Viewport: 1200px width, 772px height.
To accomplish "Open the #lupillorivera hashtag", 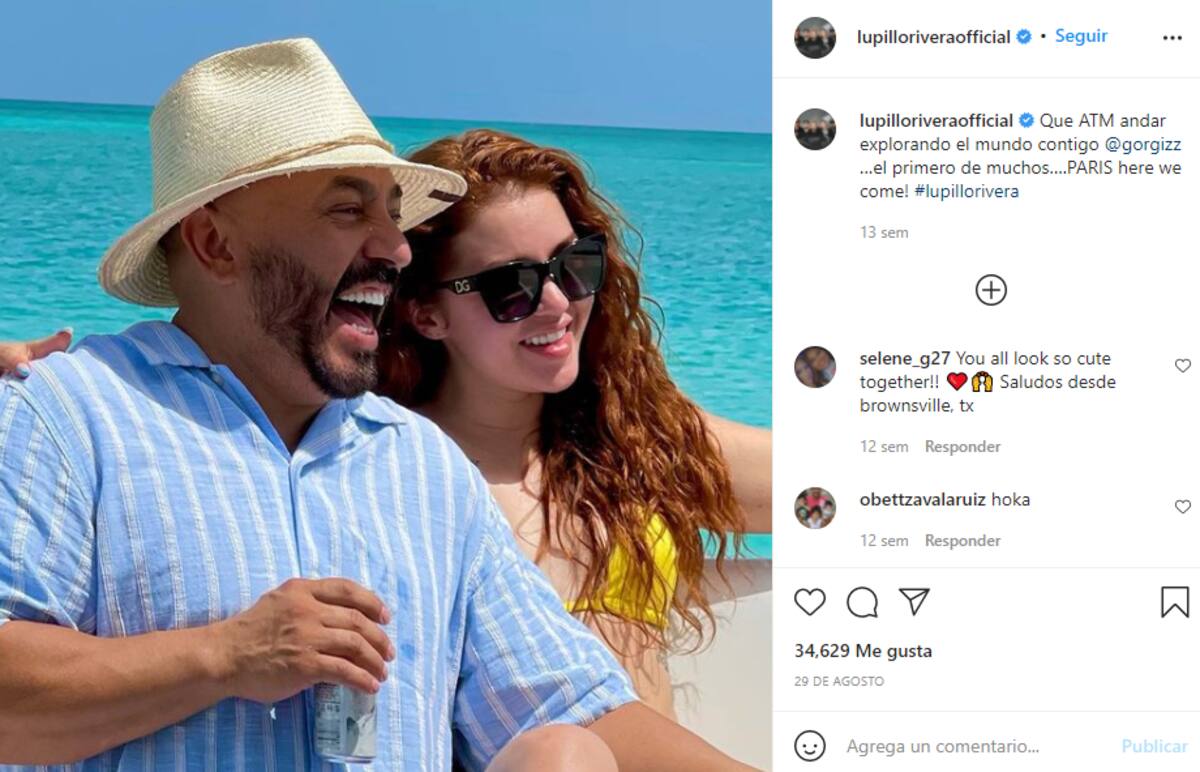I will pos(966,191).
